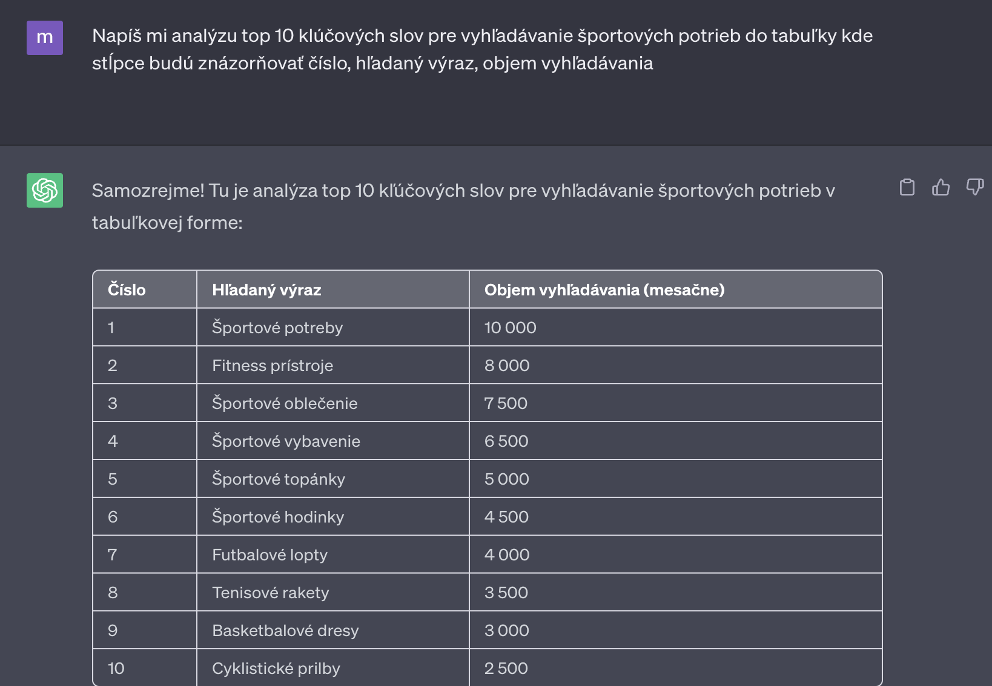Click the "10 000" search volume value
This screenshot has height=686, width=992.
(x=511, y=328)
